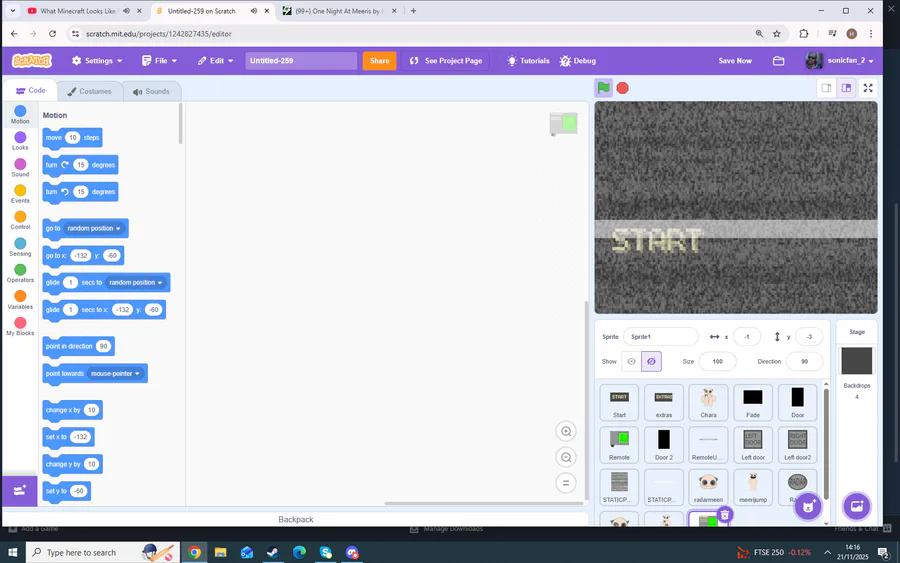The image size is (900, 563).
Task: Open Chrome from the Windows taskbar
Action: point(195,553)
